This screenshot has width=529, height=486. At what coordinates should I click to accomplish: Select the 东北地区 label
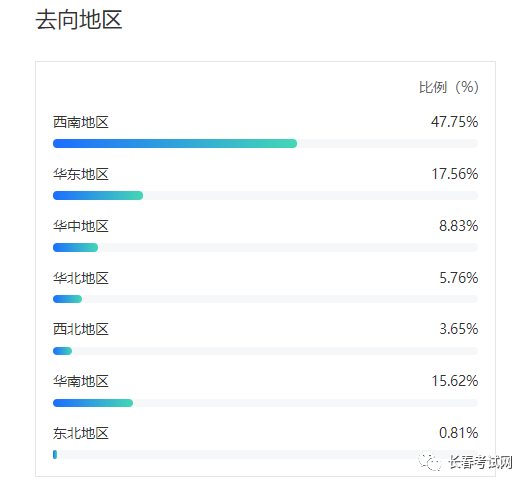[x=81, y=433]
